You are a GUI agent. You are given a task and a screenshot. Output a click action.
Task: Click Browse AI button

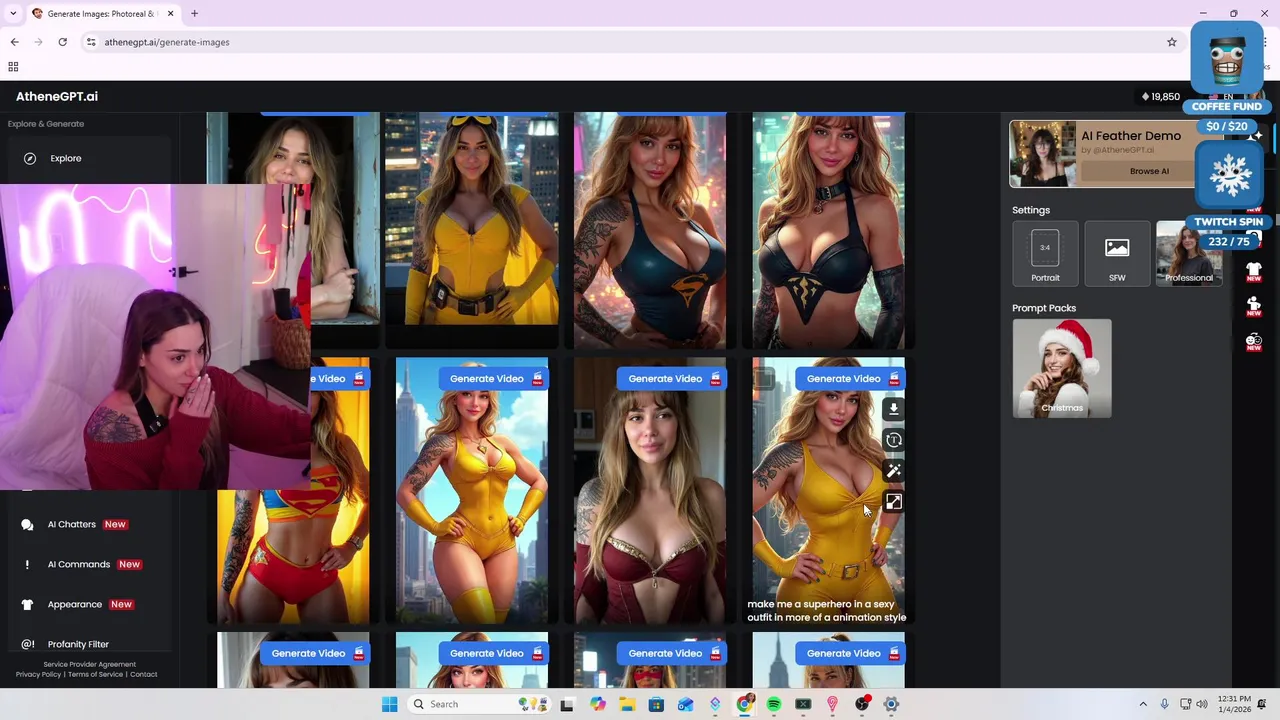[1149, 171]
